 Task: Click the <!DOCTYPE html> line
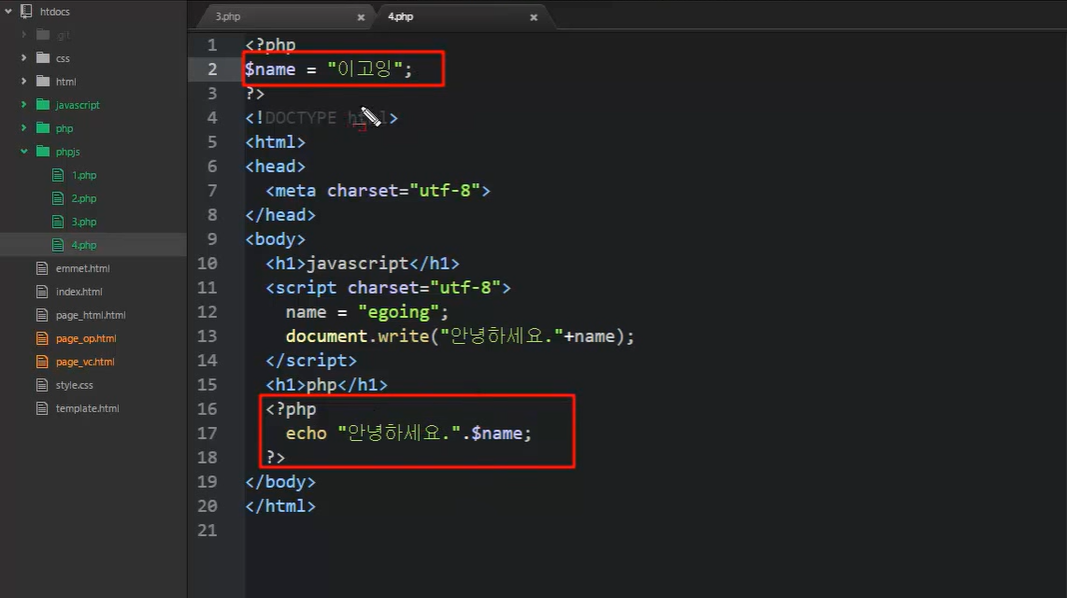(321, 118)
